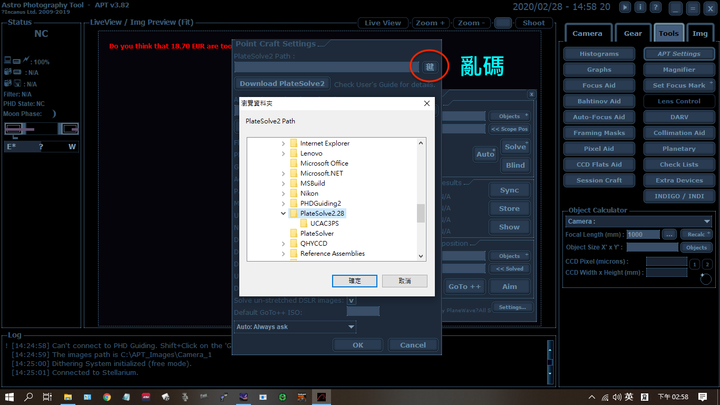Open Bahtinov Aid

point(599,101)
